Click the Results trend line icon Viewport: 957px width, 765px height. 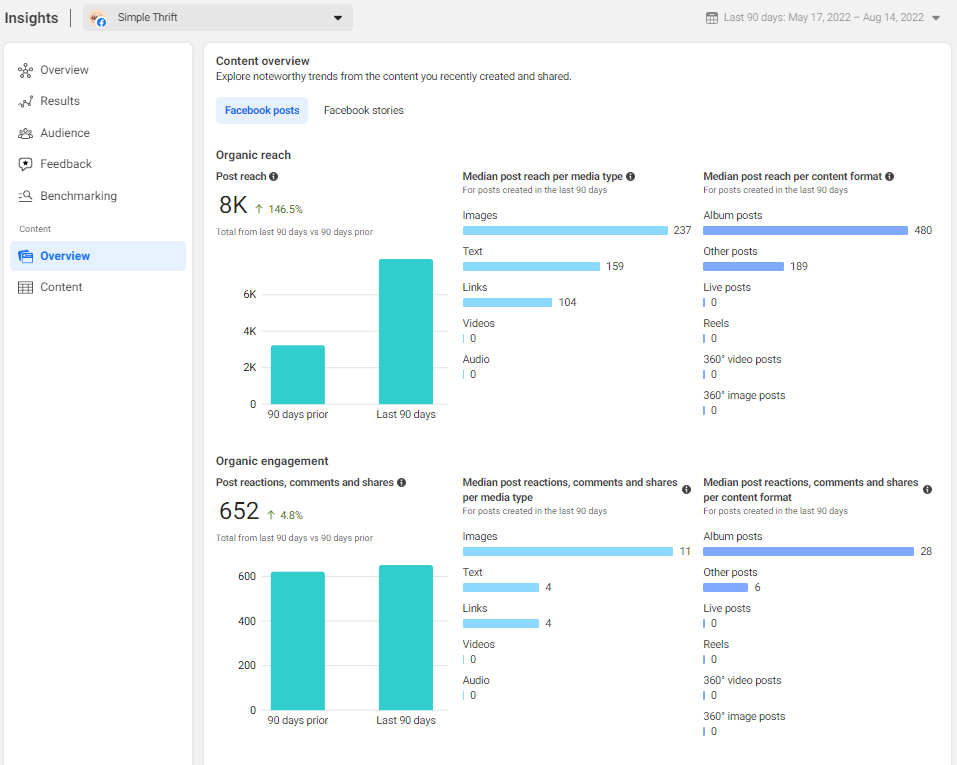click(x=25, y=101)
